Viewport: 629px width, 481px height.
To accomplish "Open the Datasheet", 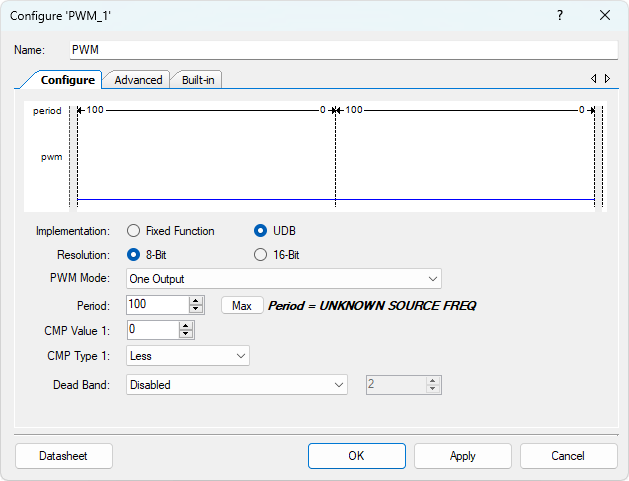I will pos(63,456).
